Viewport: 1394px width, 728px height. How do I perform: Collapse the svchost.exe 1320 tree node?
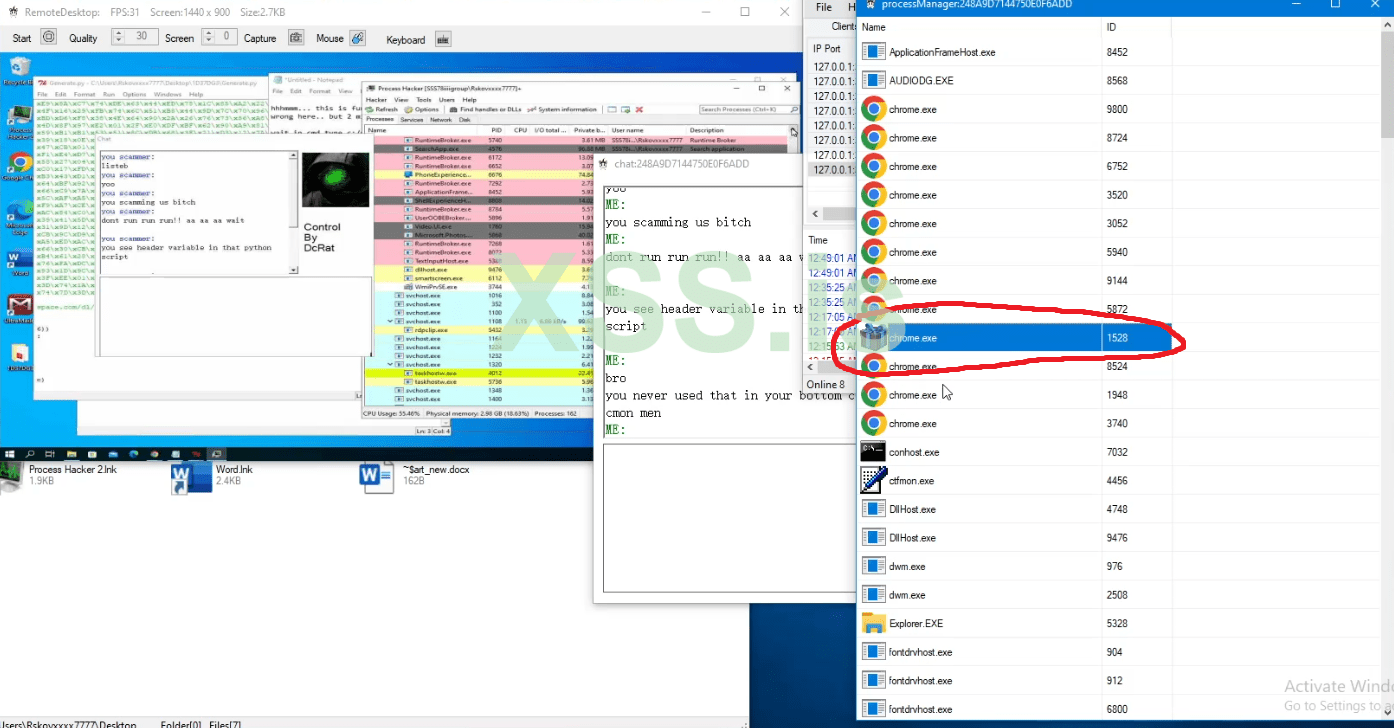pos(390,364)
